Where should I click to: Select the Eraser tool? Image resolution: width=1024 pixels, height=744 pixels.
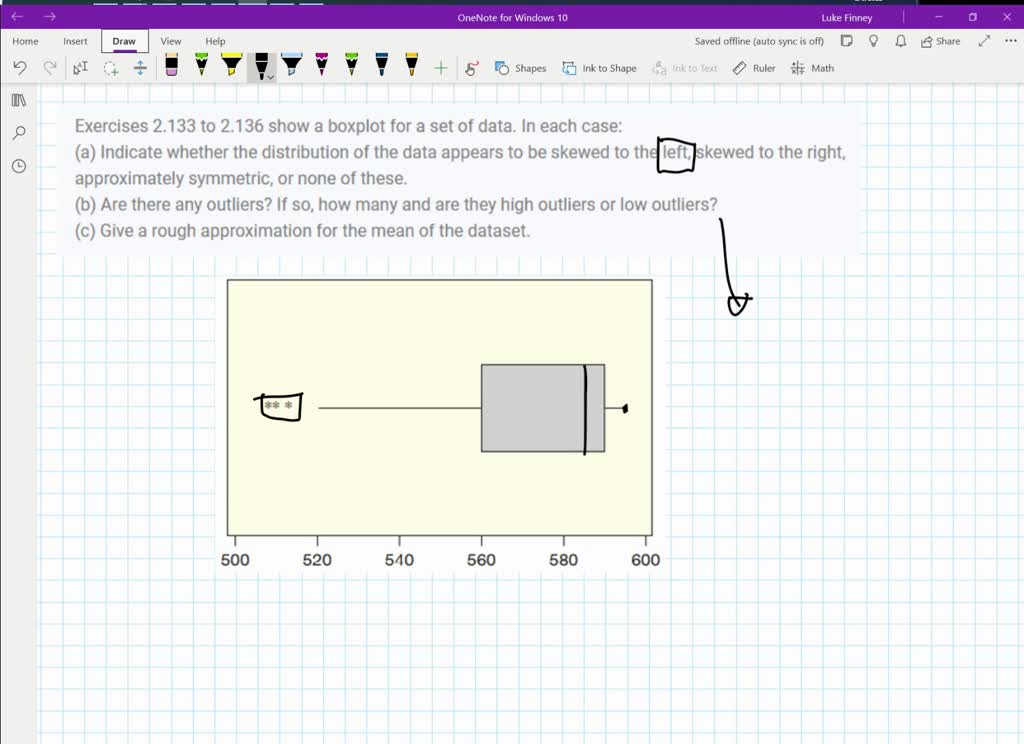(171, 66)
